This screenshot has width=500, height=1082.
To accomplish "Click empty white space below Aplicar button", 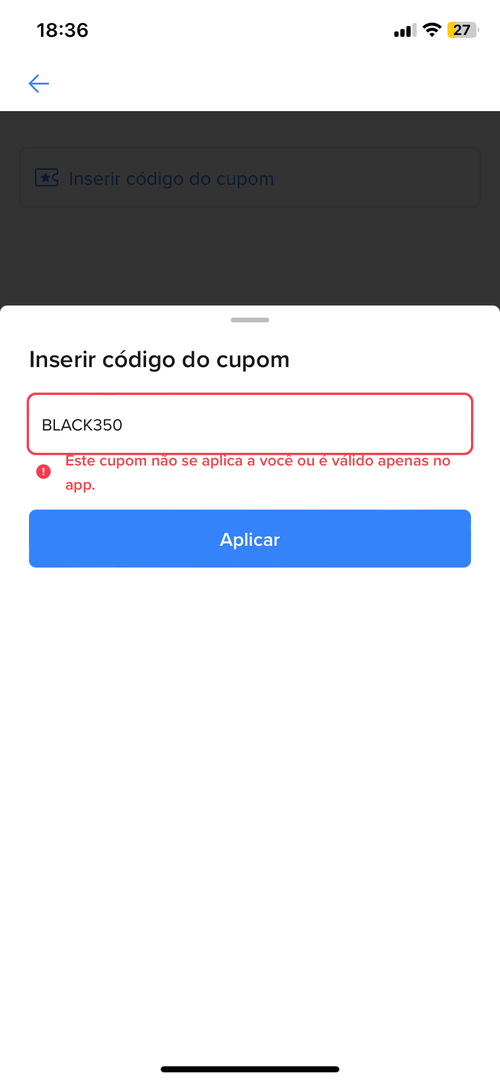I will (250, 794).
